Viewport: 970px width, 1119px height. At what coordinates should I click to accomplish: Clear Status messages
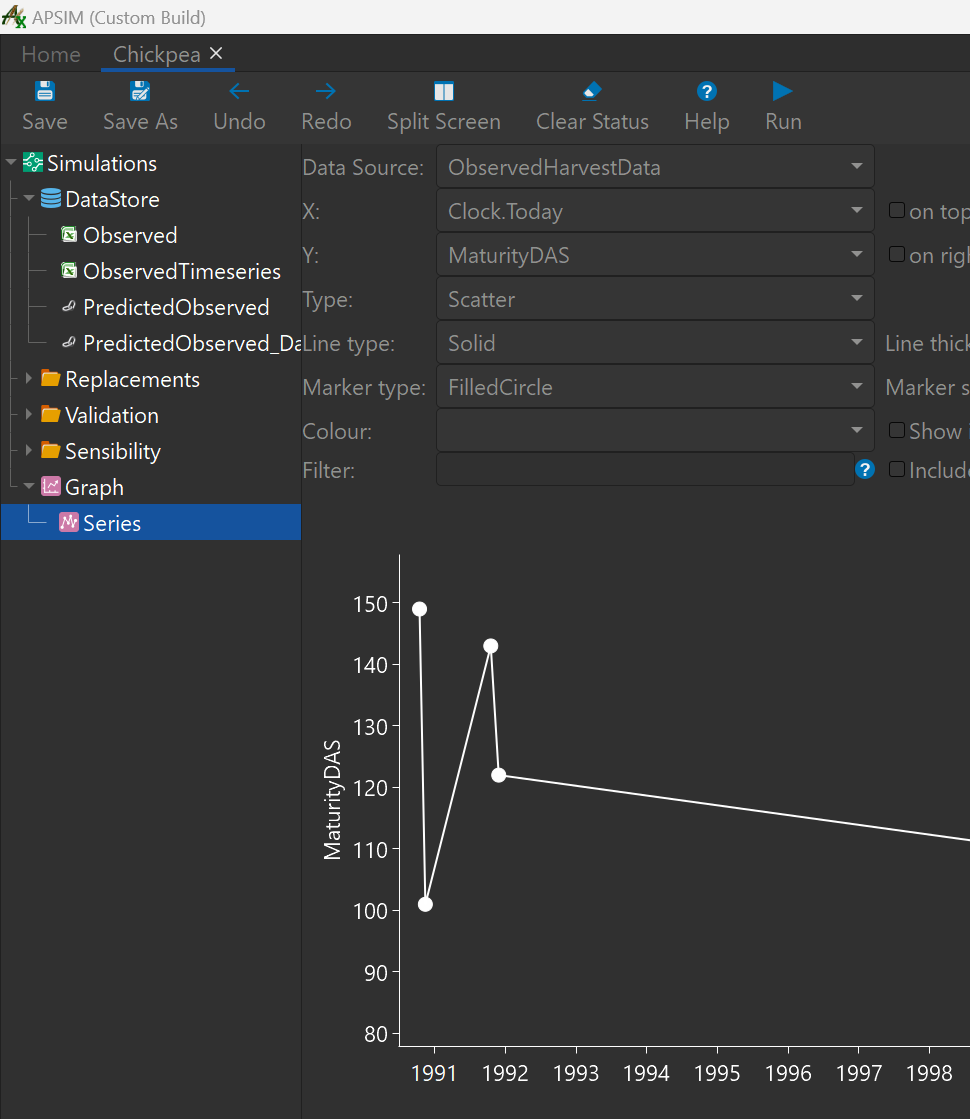click(592, 105)
